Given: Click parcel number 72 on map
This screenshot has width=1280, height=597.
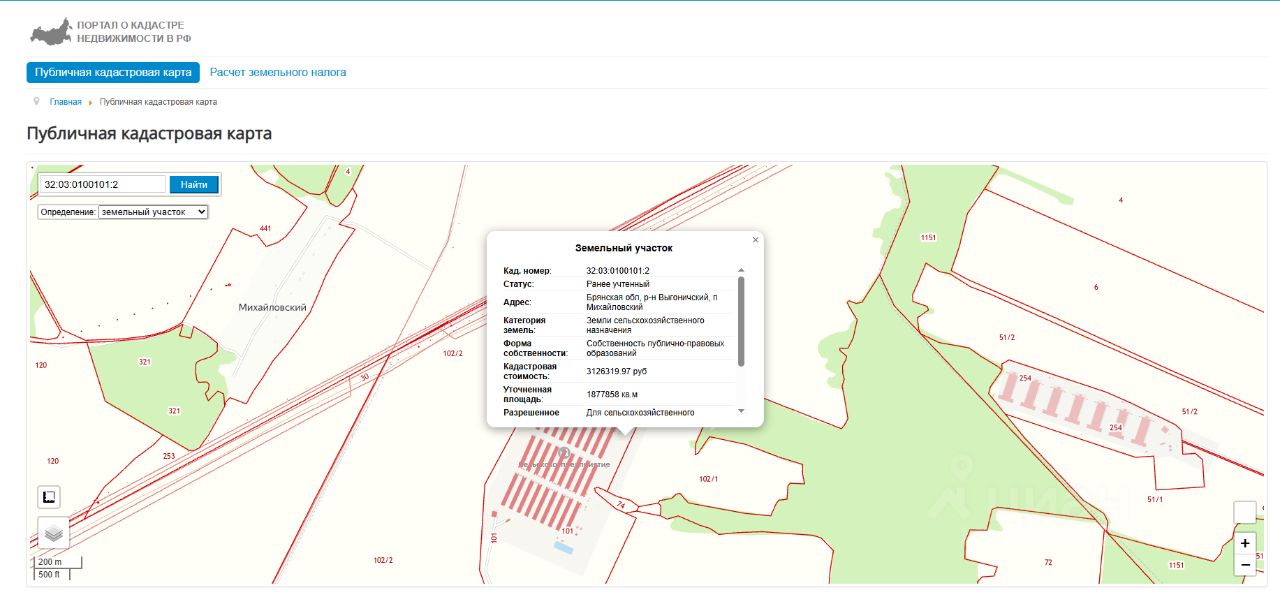Looking at the screenshot, I should click(1048, 562).
